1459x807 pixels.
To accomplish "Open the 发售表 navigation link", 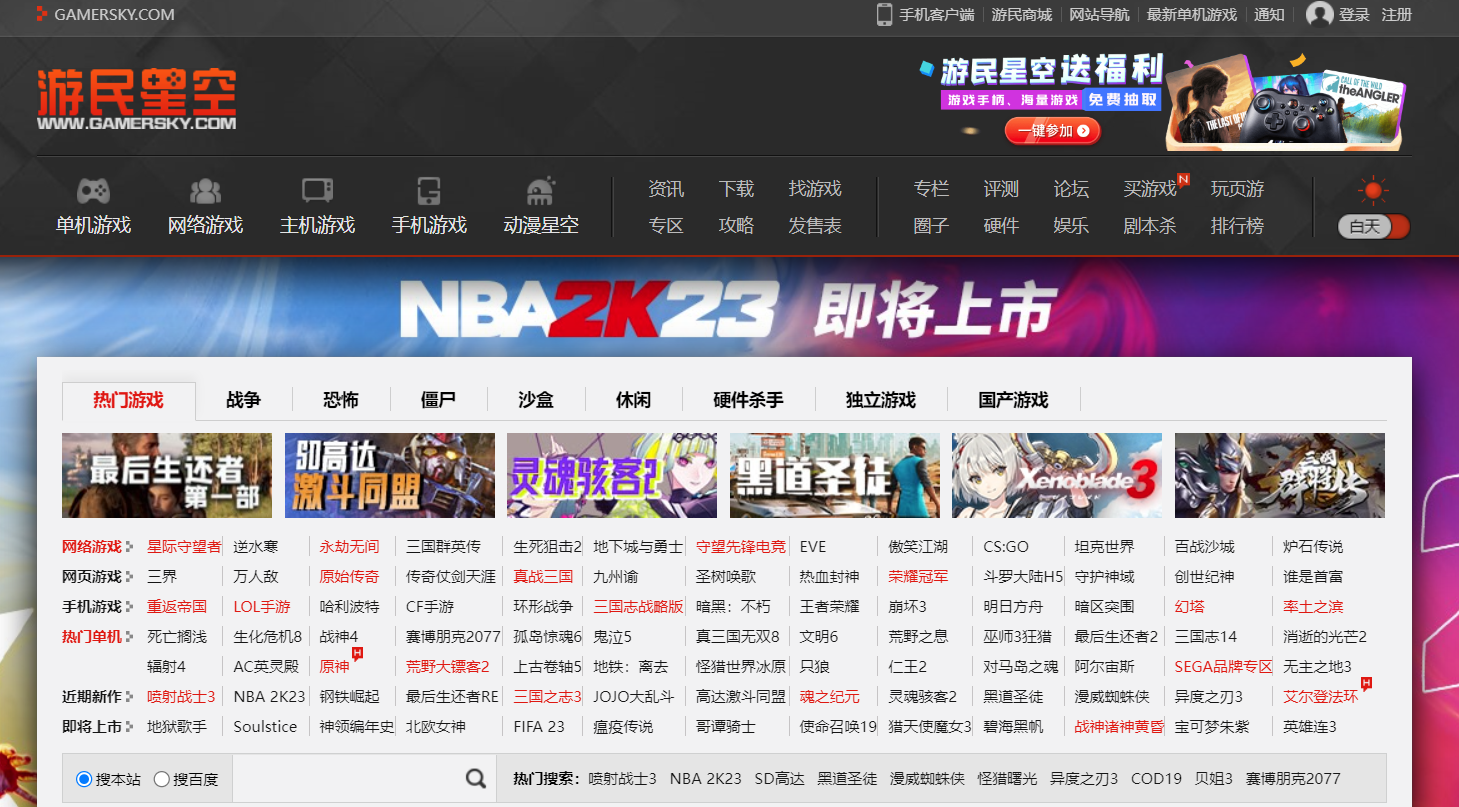I will coord(815,226).
